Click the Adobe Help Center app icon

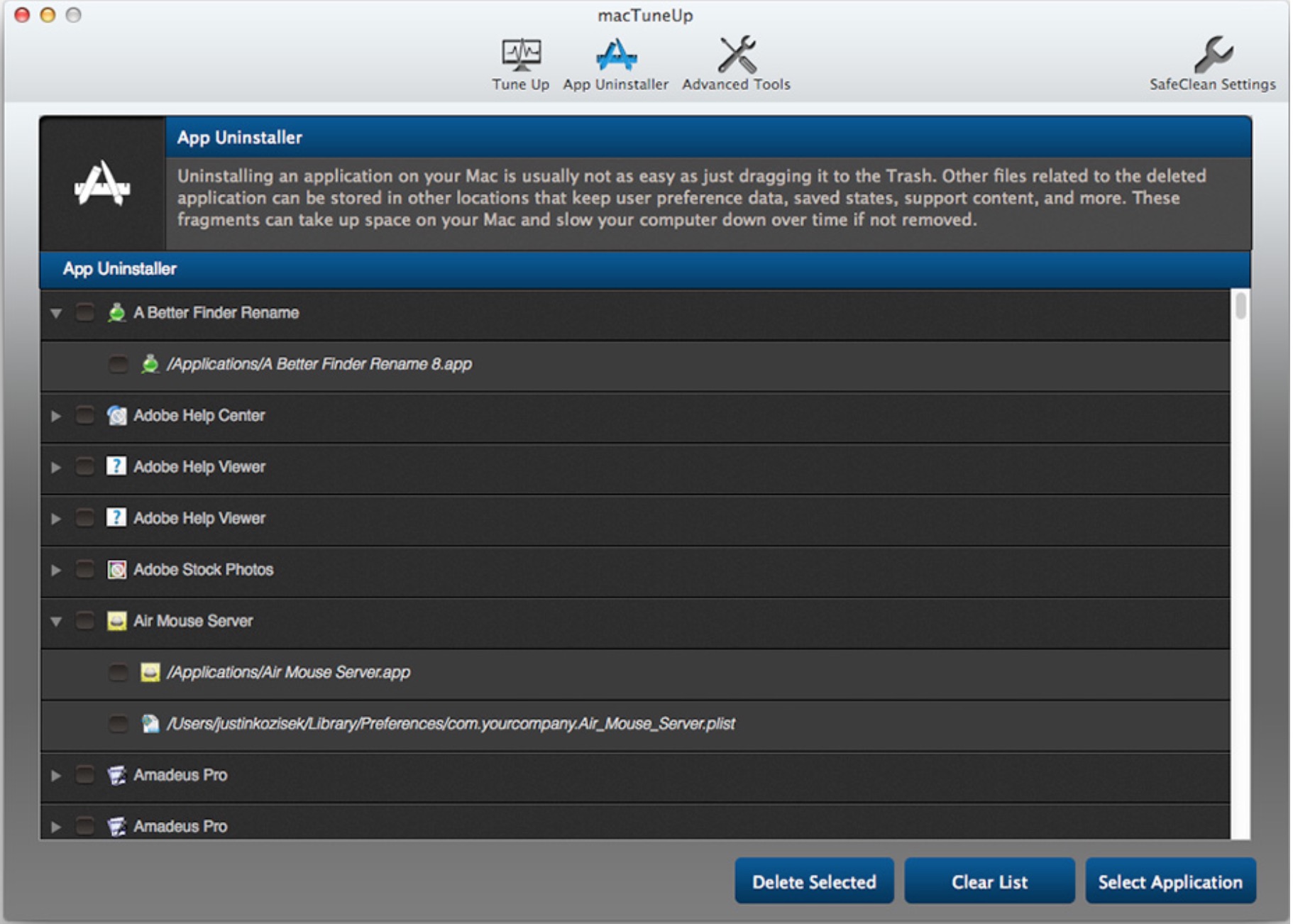[116, 415]
